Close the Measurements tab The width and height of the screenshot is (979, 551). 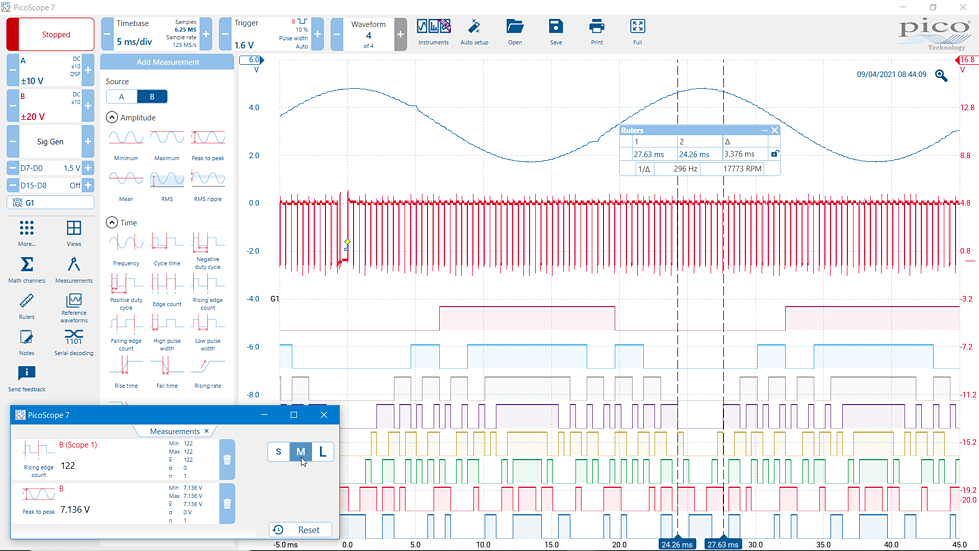[x=207, y=431]
